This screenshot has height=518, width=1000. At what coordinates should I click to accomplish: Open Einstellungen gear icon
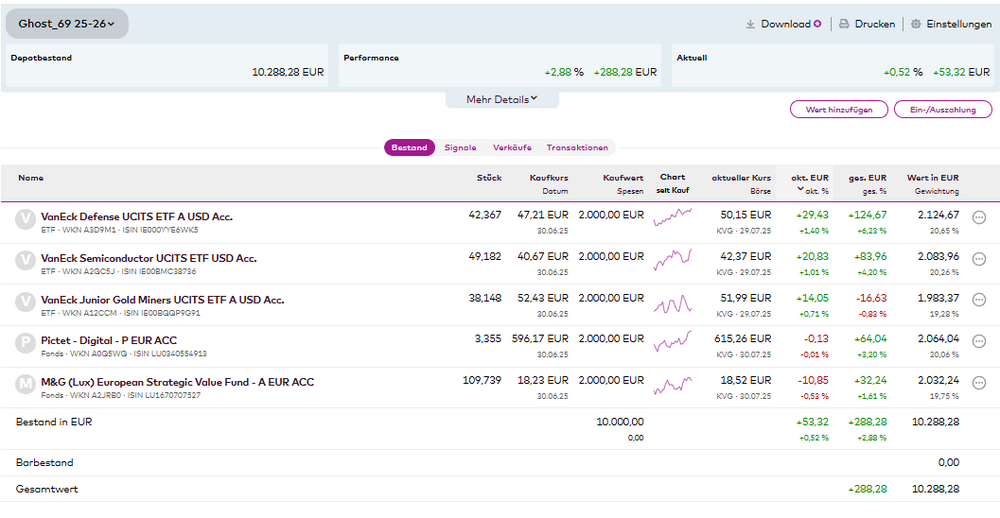pos(916,24)
